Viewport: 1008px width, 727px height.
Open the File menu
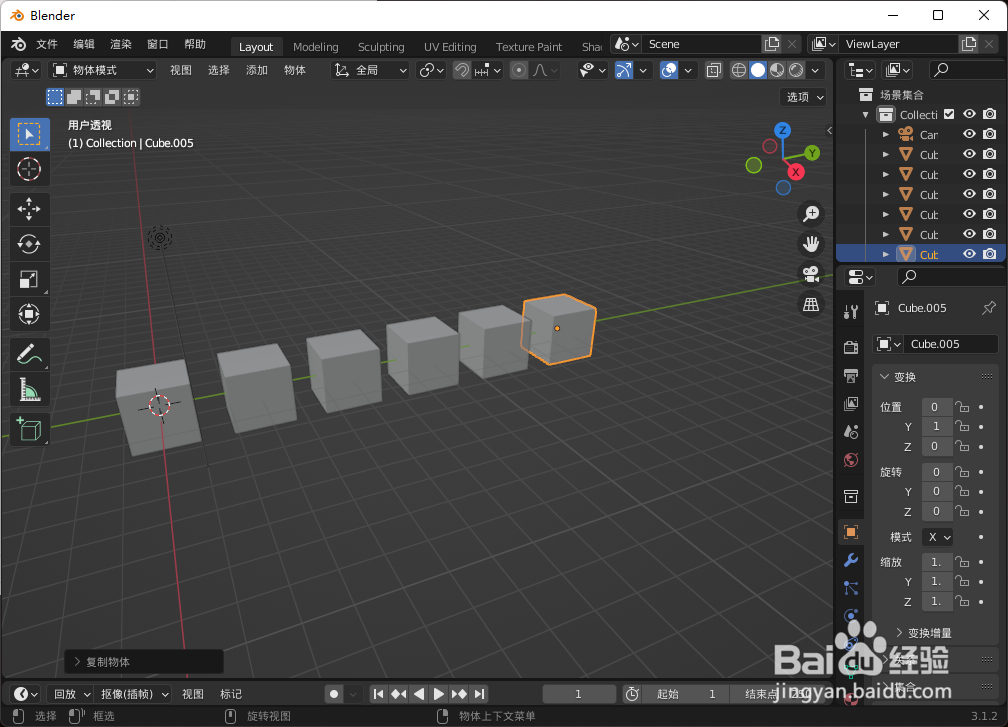47,44
